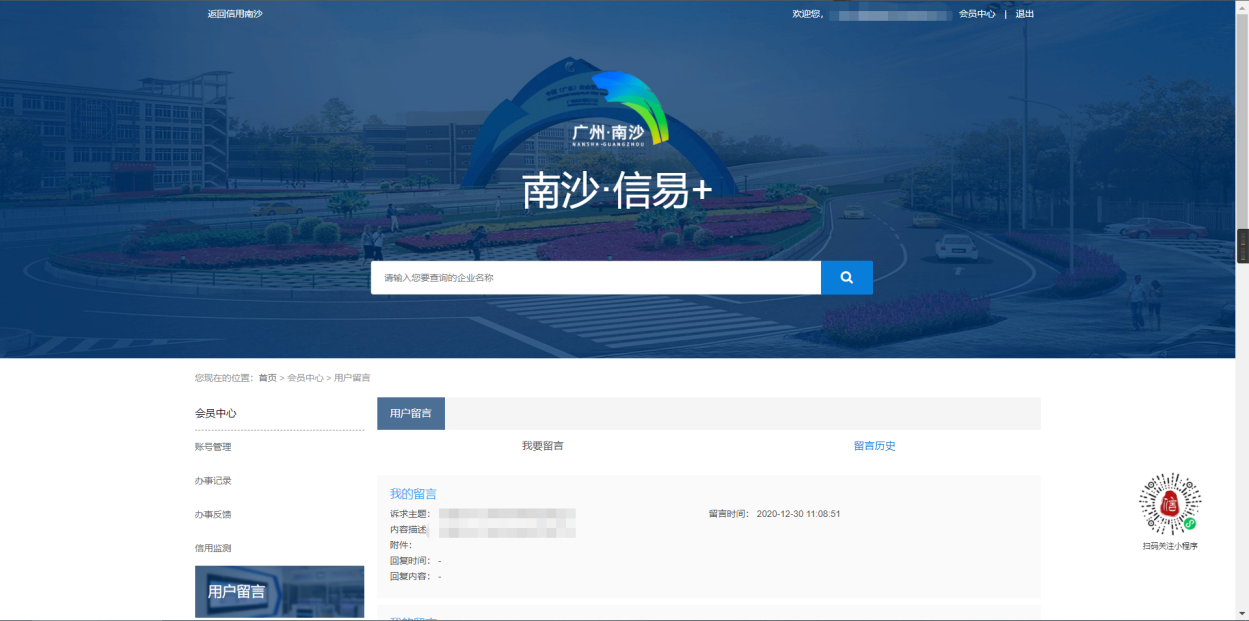Switch to the 用户留言 tab header
The height and width of the screenshot is (621, 1249).
(411, 414)
